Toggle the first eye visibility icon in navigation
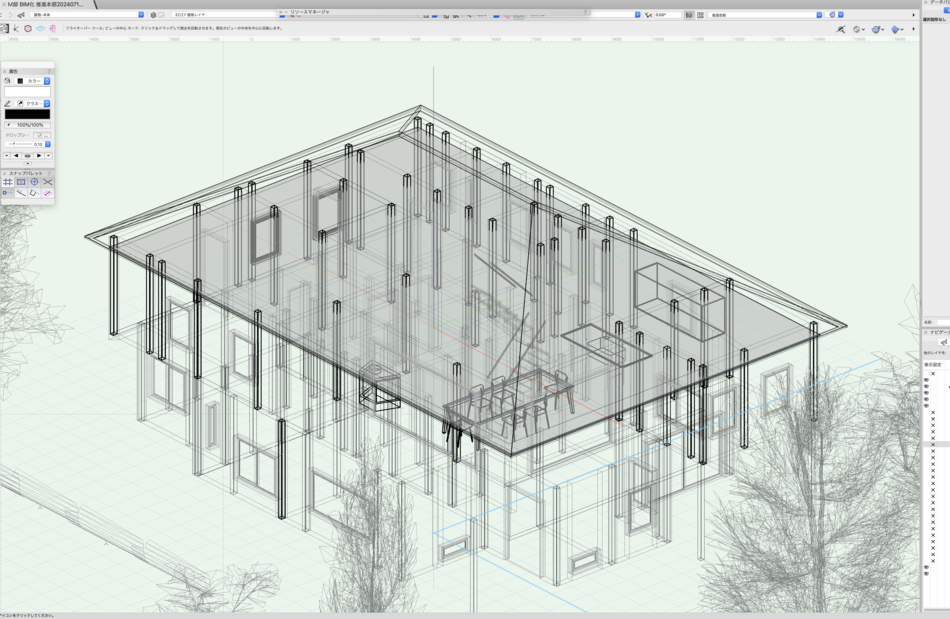Viewport: 950px width, 619px height. tap(926, 381)
